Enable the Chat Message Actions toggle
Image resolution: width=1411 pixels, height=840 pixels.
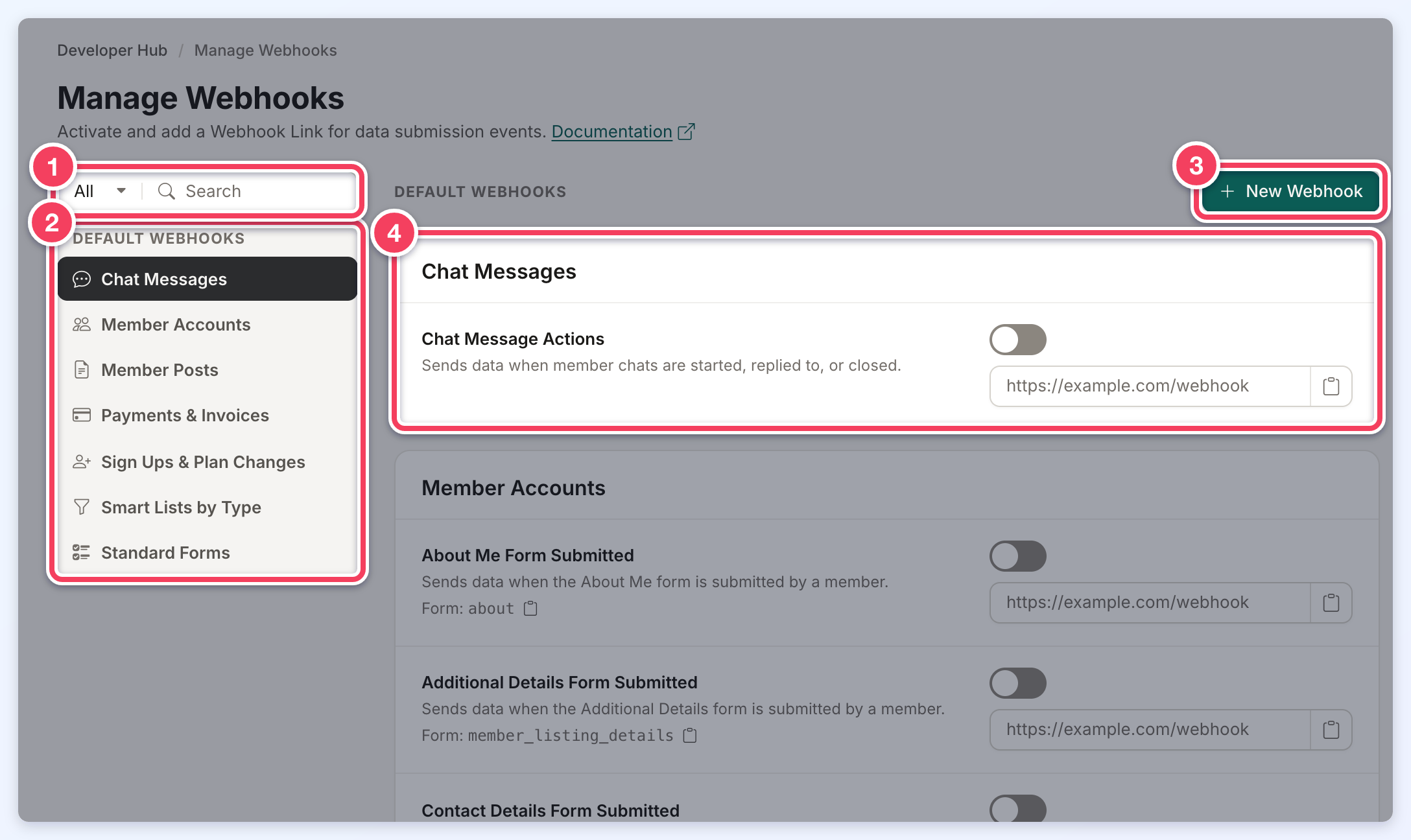tap(1017, 340)
